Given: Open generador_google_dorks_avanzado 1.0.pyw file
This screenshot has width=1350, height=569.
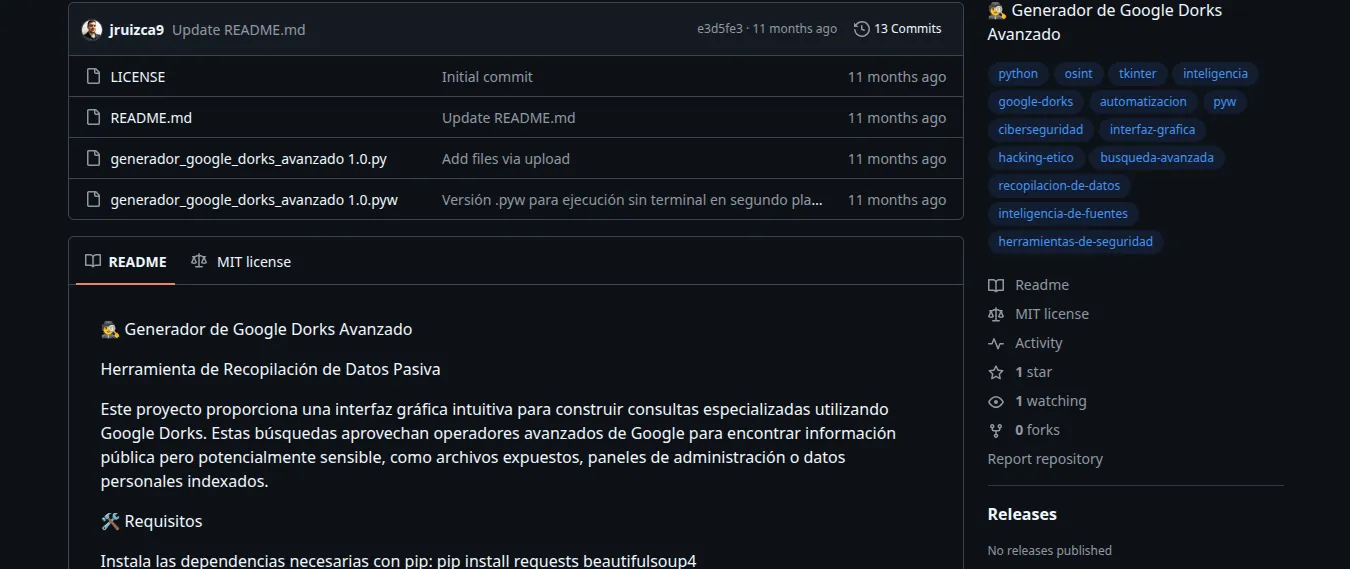Looking at the screenshot, I should 254,200.
